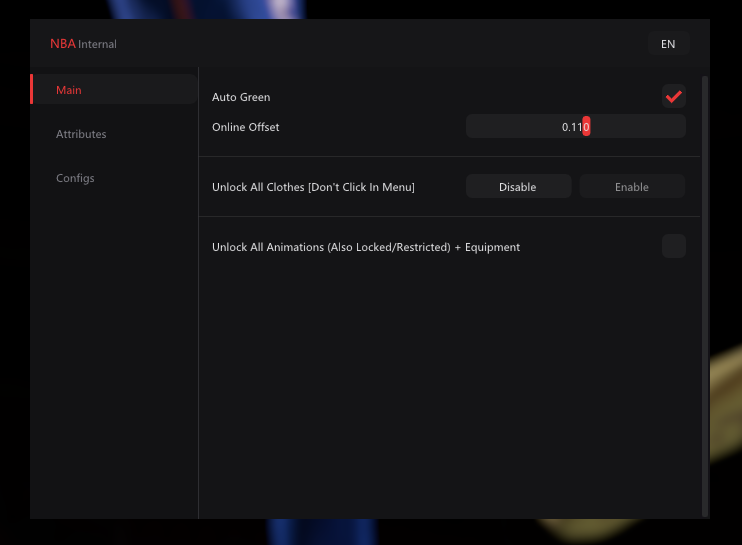This screenshot has height=545, width=742.
Task: Toggle the Auto Green checkbox
Action: click(673, 97)
